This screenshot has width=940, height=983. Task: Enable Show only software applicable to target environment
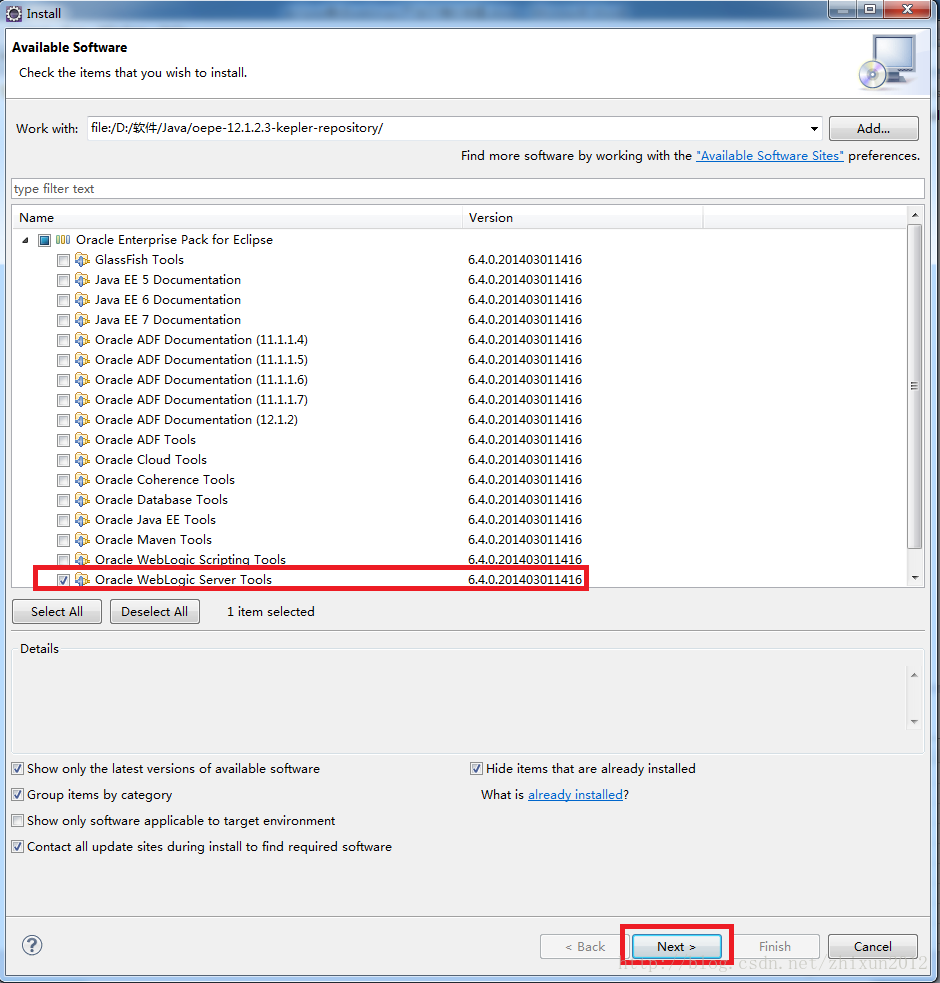[x=18, y=821]
